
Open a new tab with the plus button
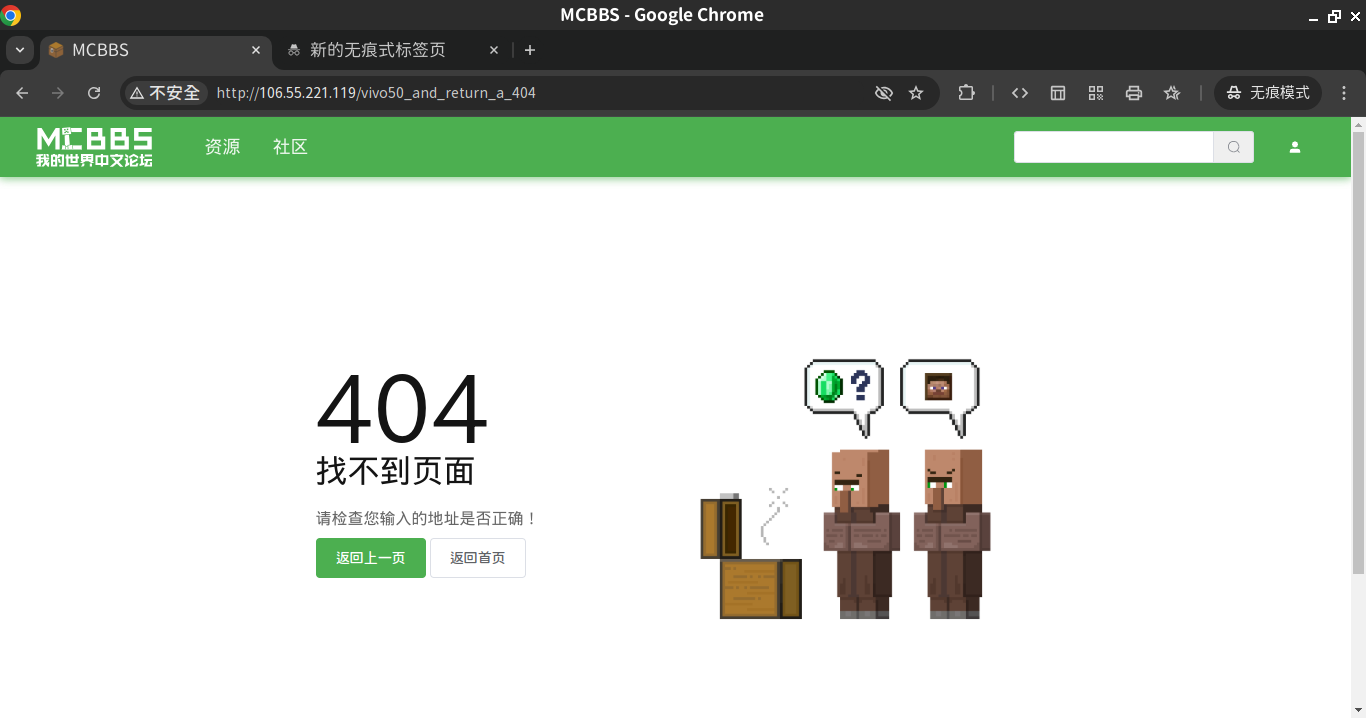coord(530,50)
